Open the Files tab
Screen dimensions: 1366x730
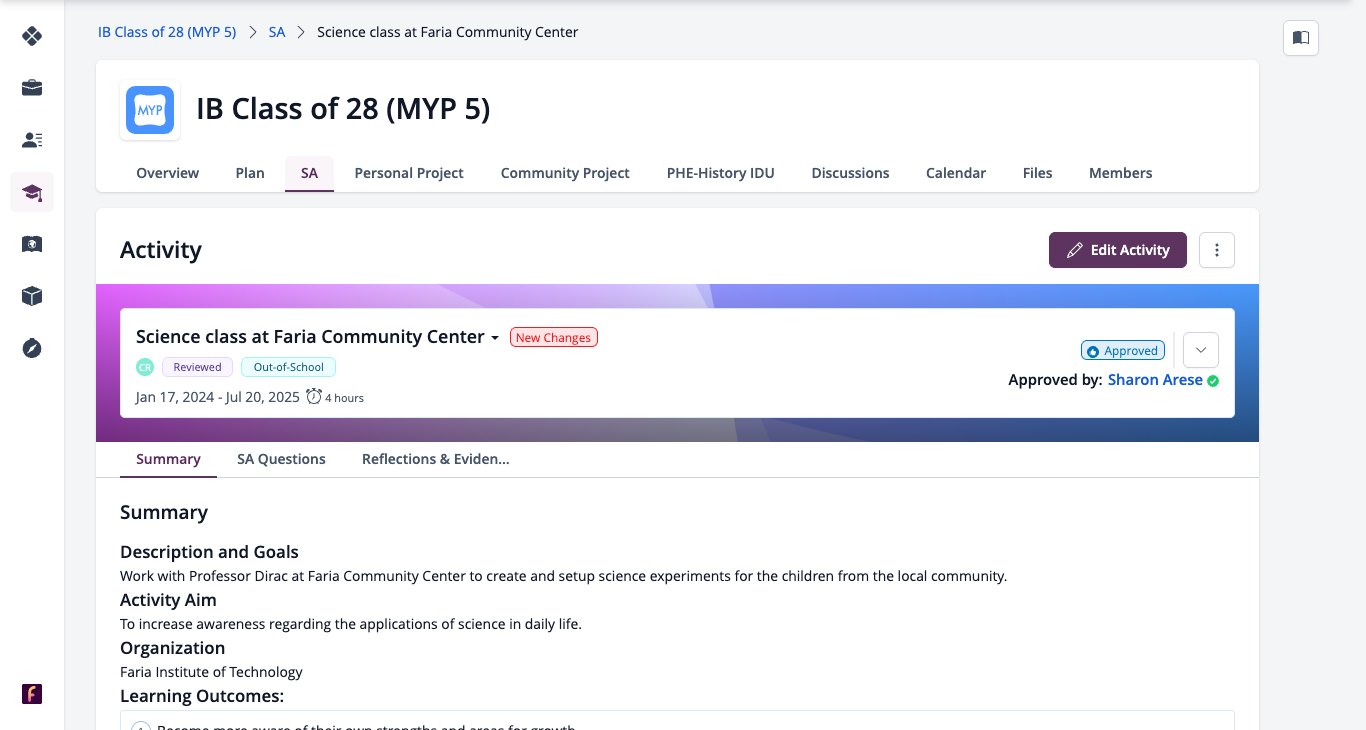coord(1038,173)
